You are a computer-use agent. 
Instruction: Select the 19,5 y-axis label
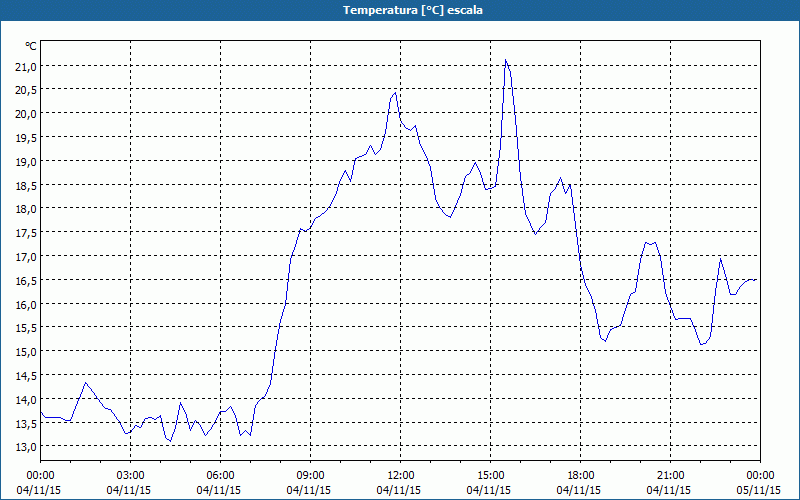point(27,138)
